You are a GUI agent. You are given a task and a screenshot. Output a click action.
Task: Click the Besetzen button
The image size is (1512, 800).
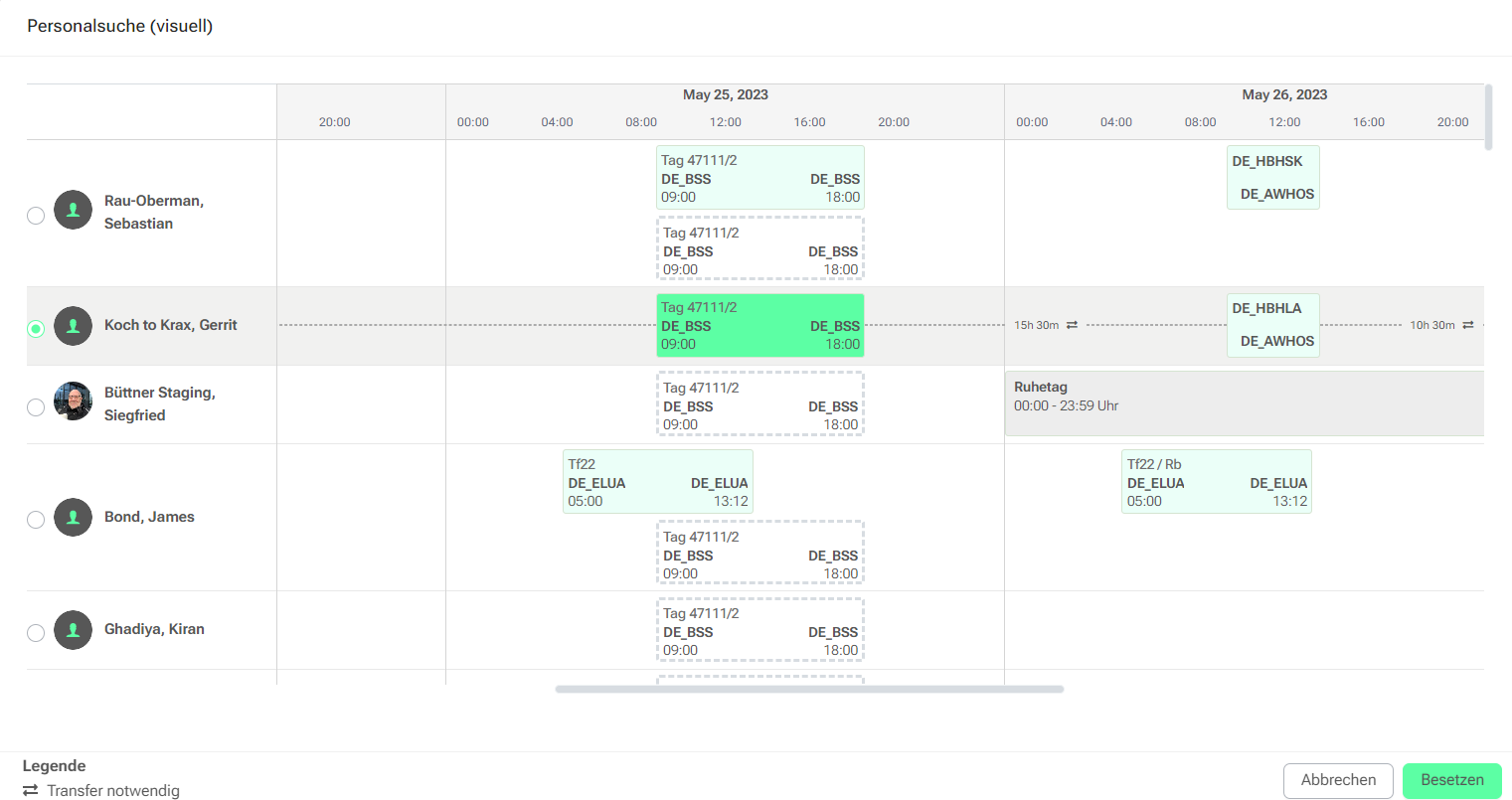pos(1451,780)
